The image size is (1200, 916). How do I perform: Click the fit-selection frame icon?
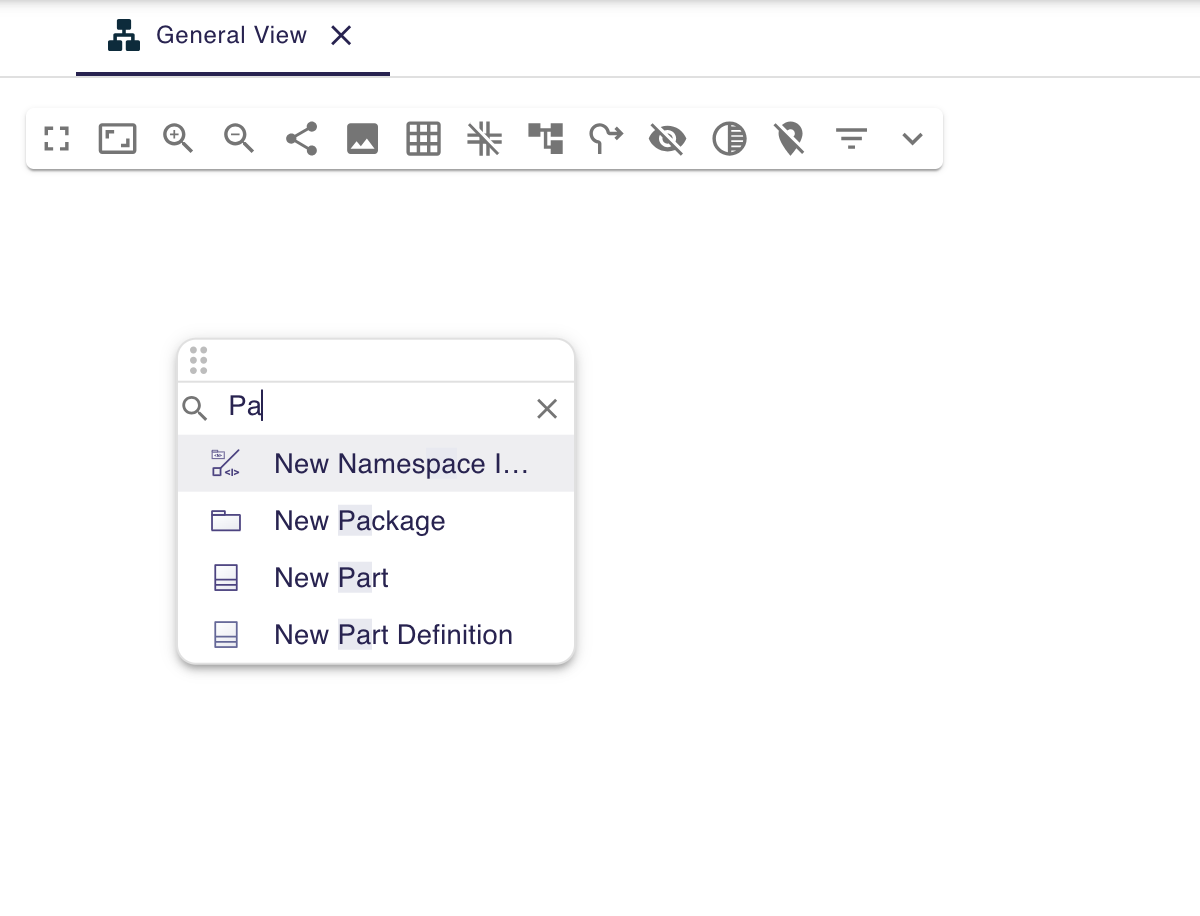(x=117, y=139)
